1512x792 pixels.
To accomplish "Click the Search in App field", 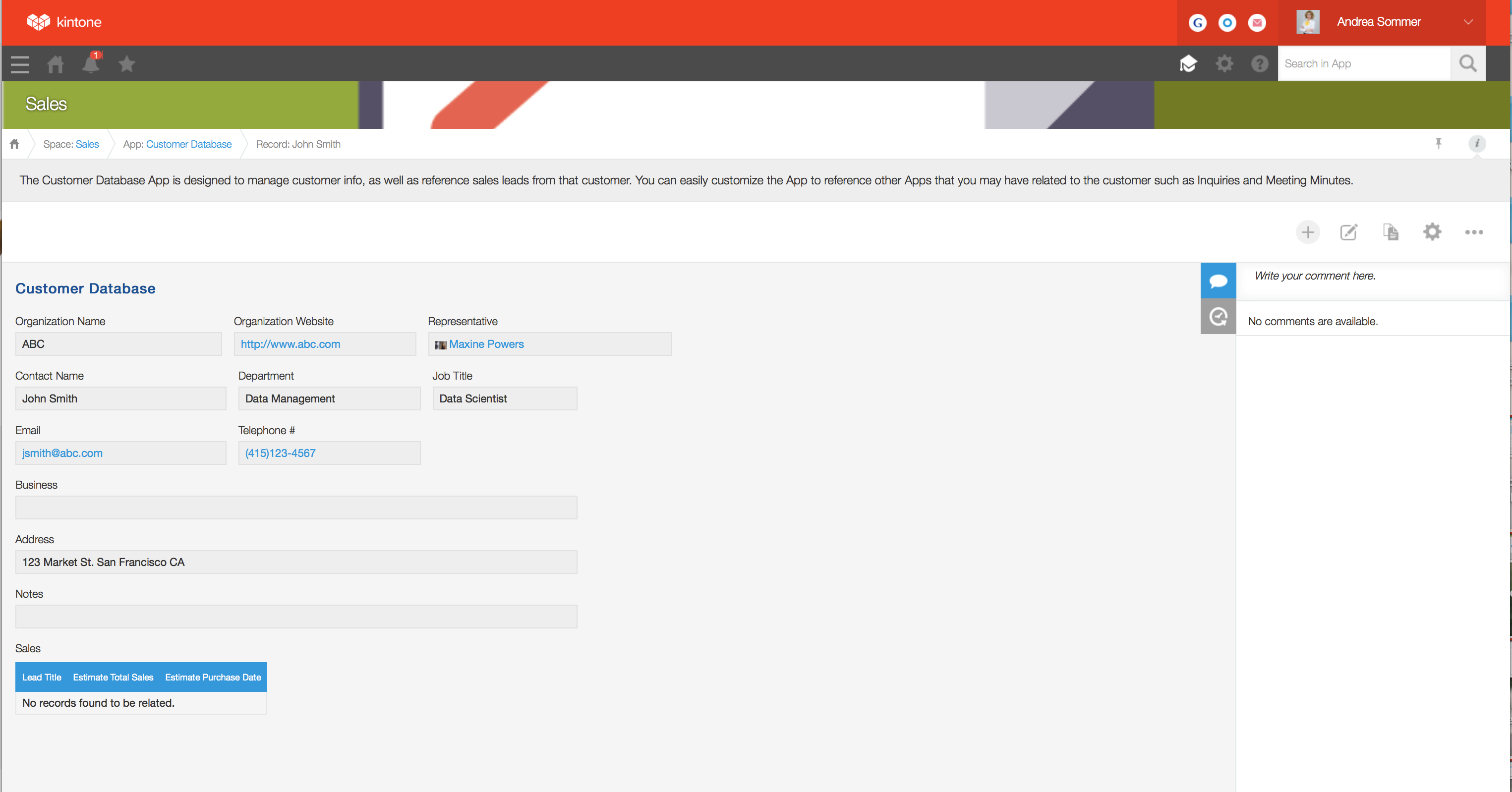I will (1363, 64).
